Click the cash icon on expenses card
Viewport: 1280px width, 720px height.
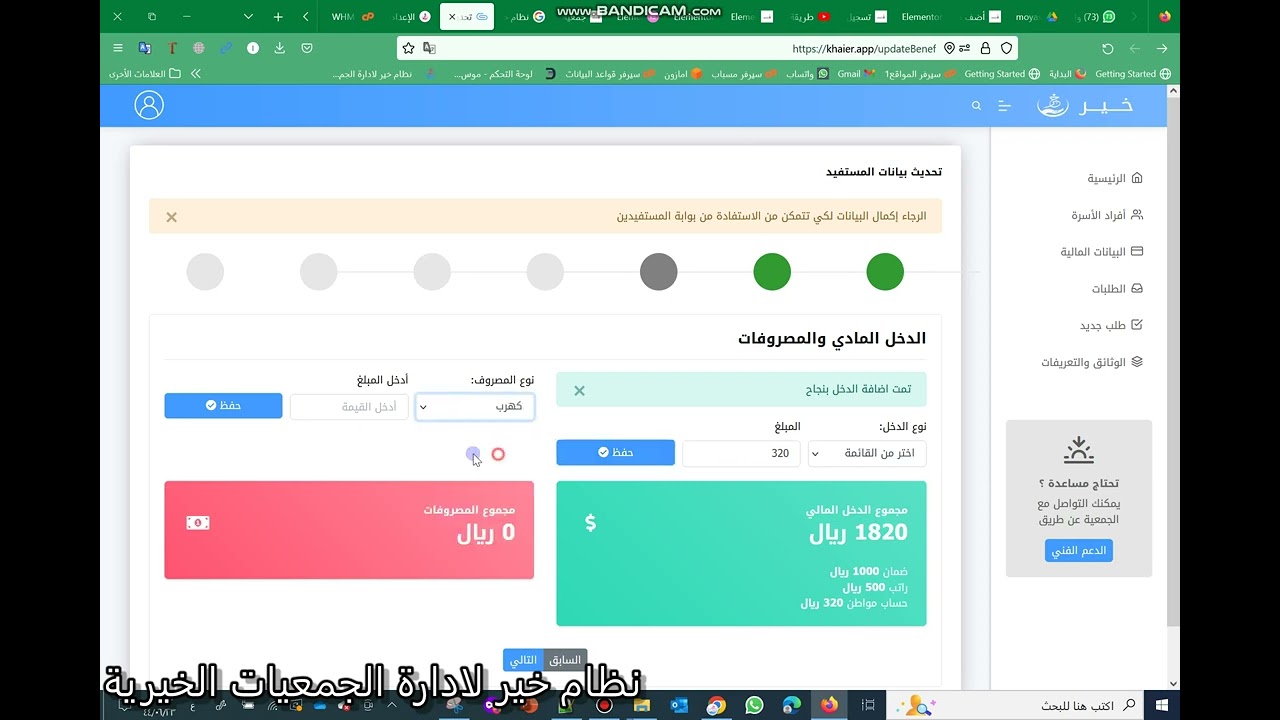point(198,522)
